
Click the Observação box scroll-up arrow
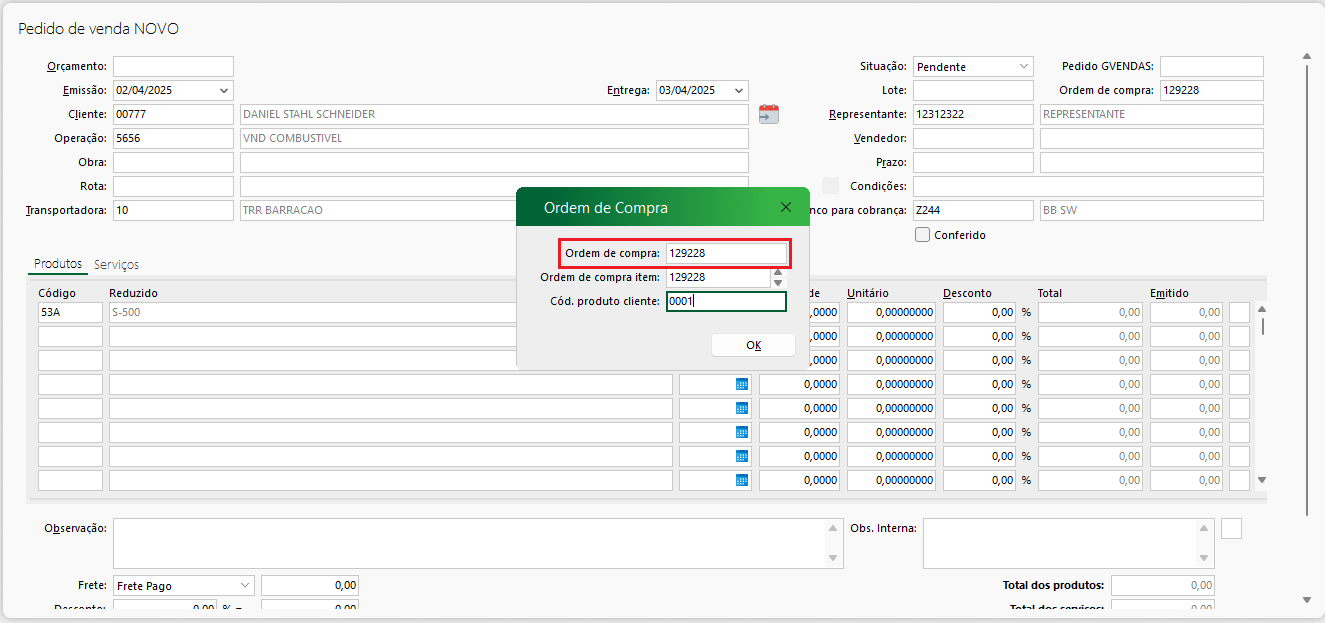click(x=833, y=528)
